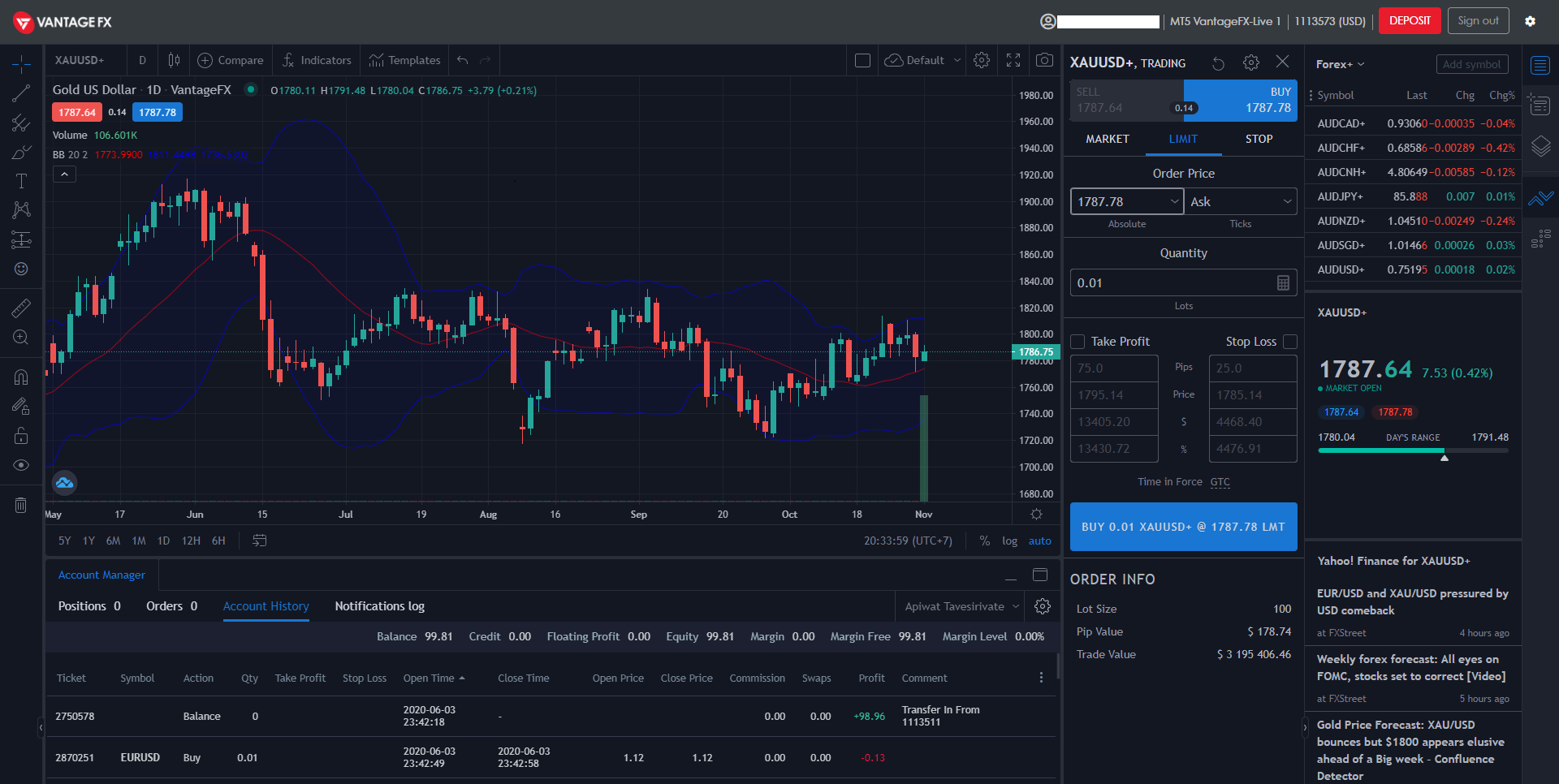
Task: Sign out of the account
Action: 1478,21
